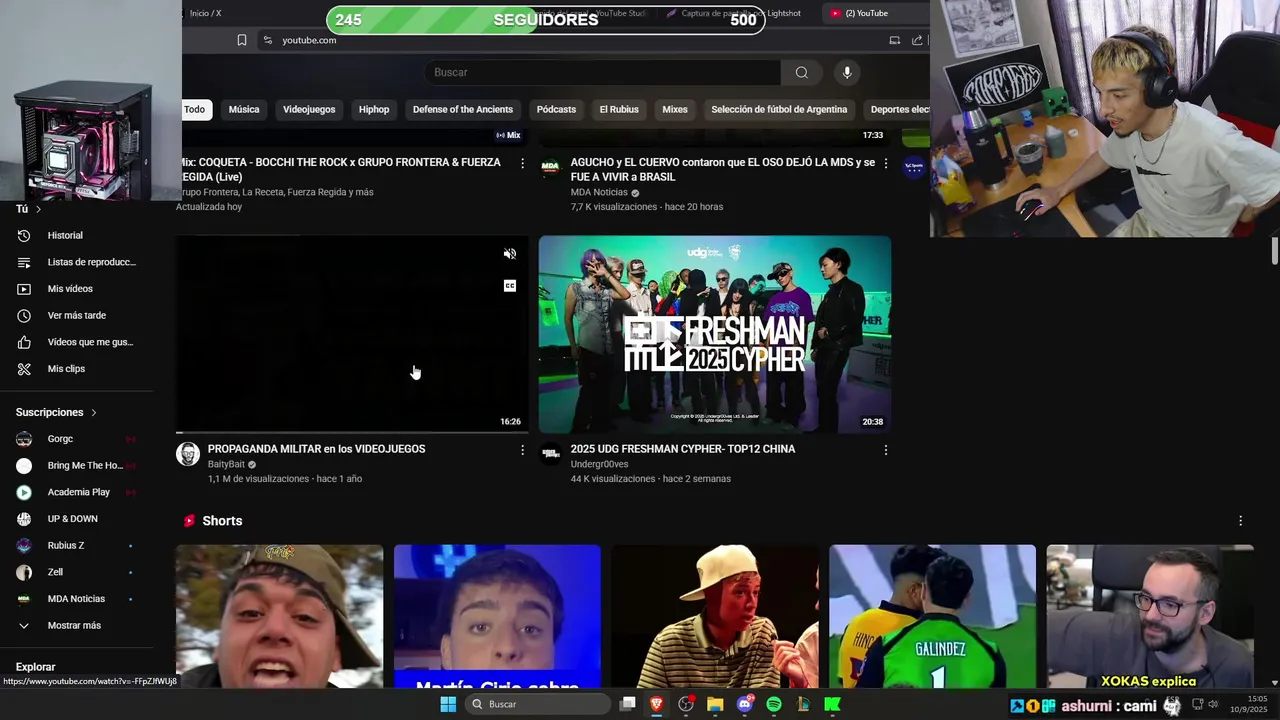
Task: Open Task View on the taskbar
Action: [x=628, y=704]
